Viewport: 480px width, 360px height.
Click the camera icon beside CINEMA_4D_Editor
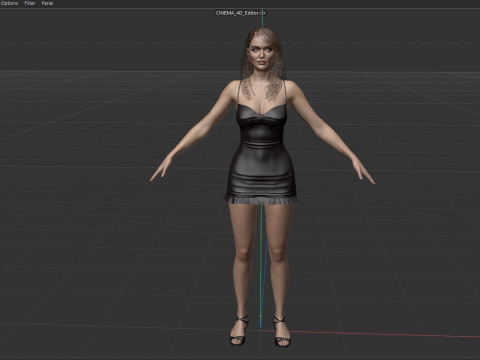tap(263, 13)
